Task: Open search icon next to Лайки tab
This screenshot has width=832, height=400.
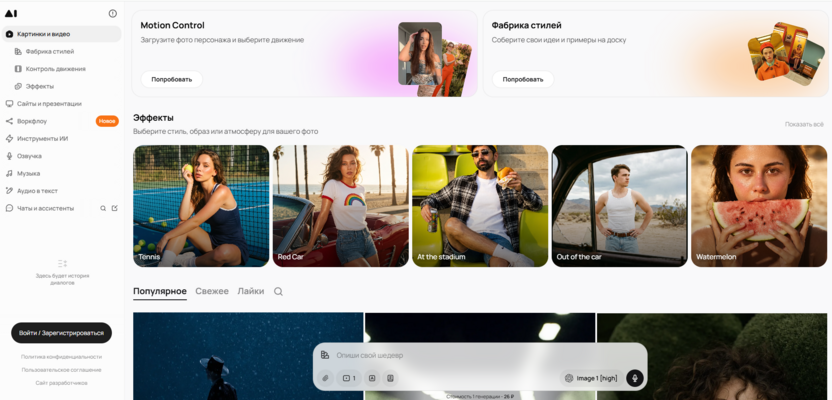Action: pyautogui.click(x=278, y=291)
